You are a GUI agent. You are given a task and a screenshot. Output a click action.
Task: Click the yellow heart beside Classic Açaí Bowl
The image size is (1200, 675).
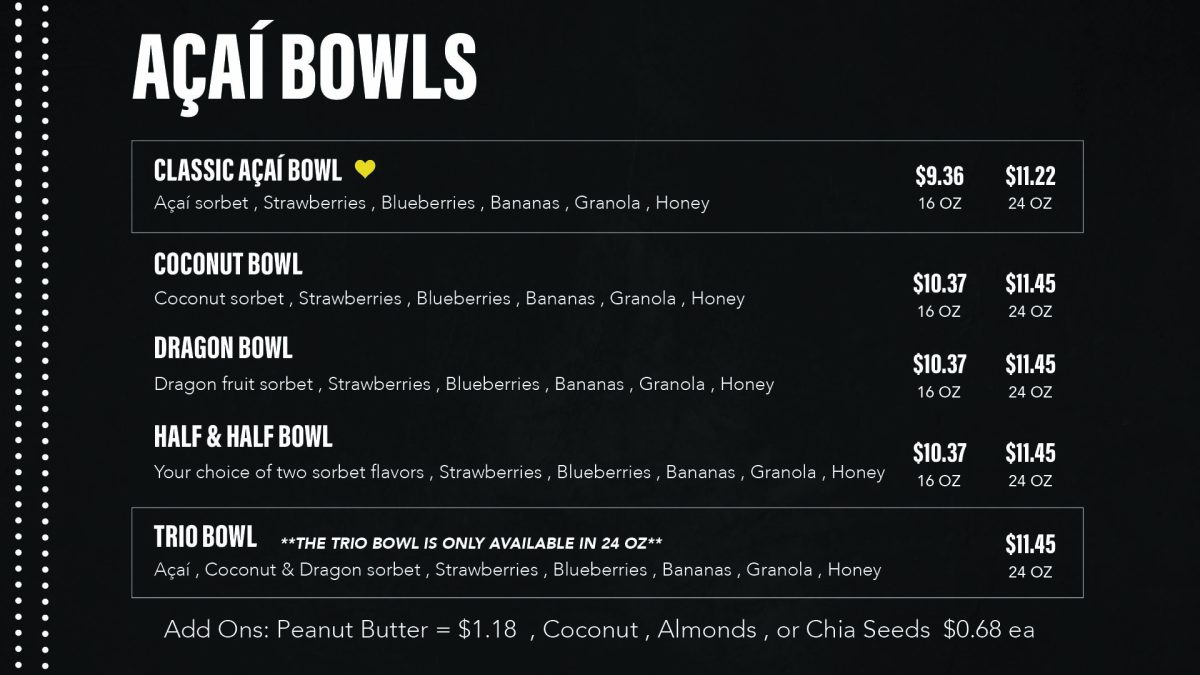pyautogui.click(x=365, y=170)
